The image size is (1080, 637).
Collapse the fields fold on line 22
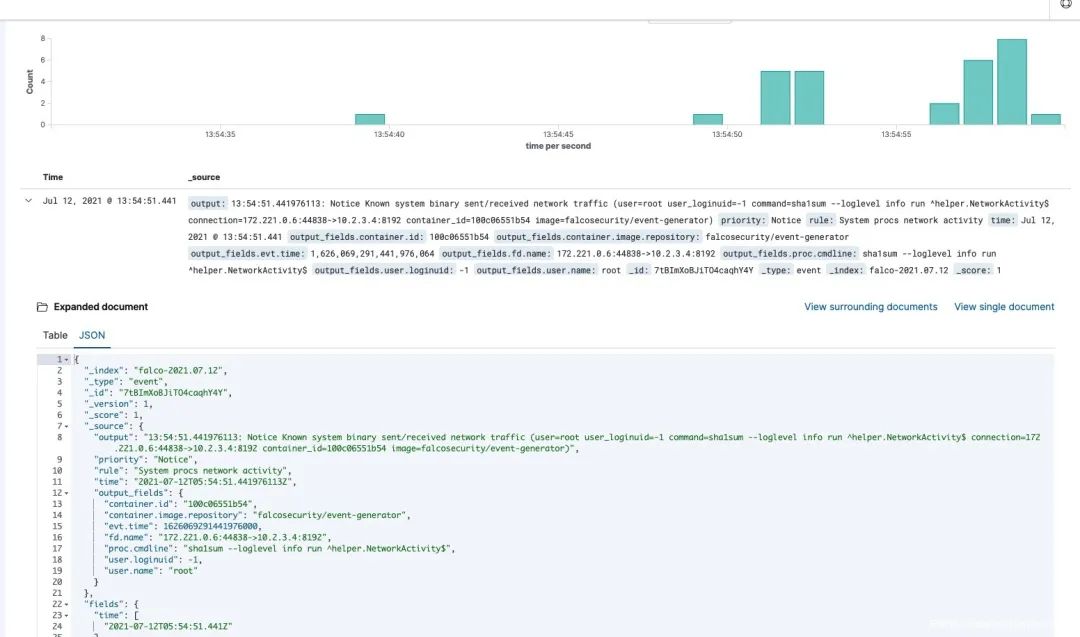[67, 605]
